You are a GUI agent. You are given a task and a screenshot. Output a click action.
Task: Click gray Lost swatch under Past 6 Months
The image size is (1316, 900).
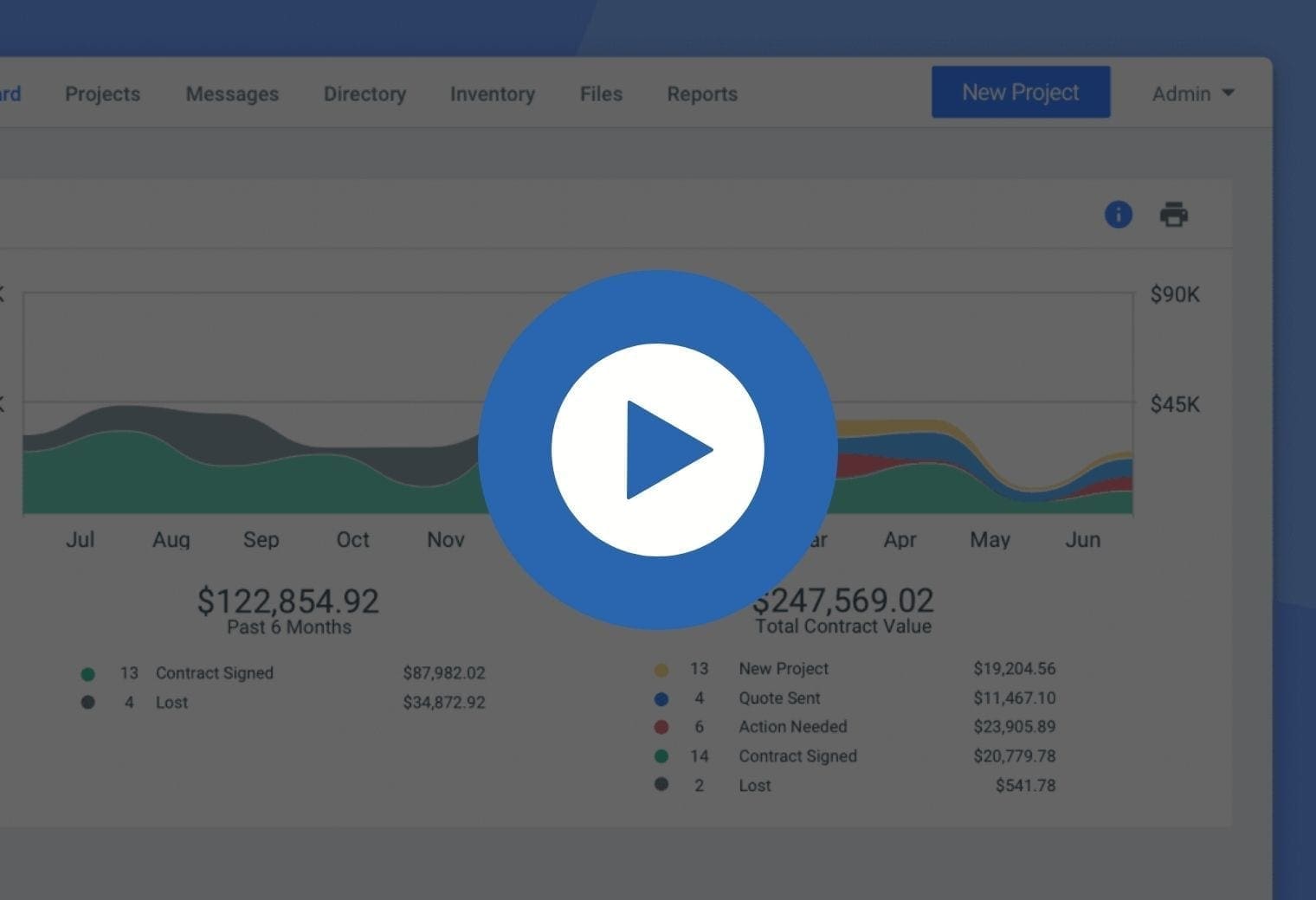(x=87, y=702)
